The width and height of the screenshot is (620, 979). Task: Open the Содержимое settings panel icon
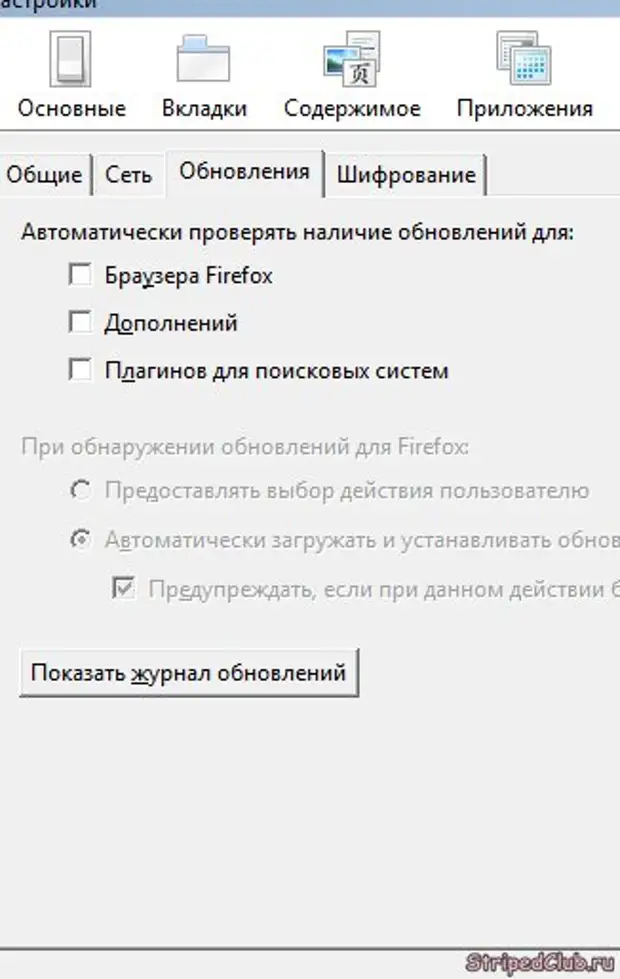pos(351,61)
